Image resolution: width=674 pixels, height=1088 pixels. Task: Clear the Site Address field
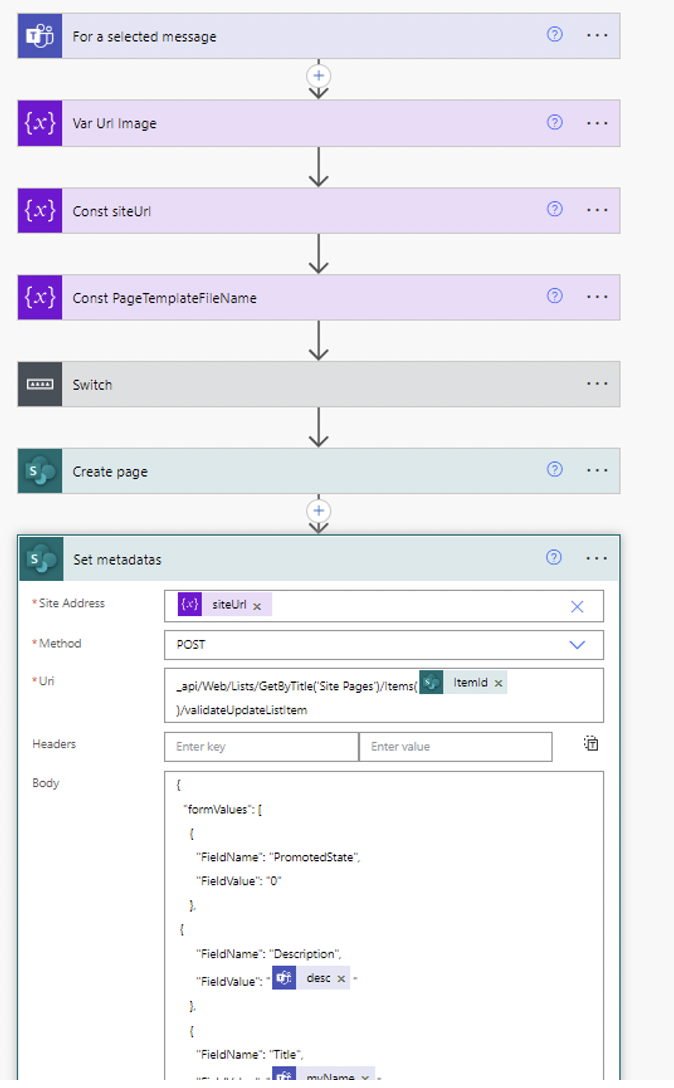click(x=577, y=606)
